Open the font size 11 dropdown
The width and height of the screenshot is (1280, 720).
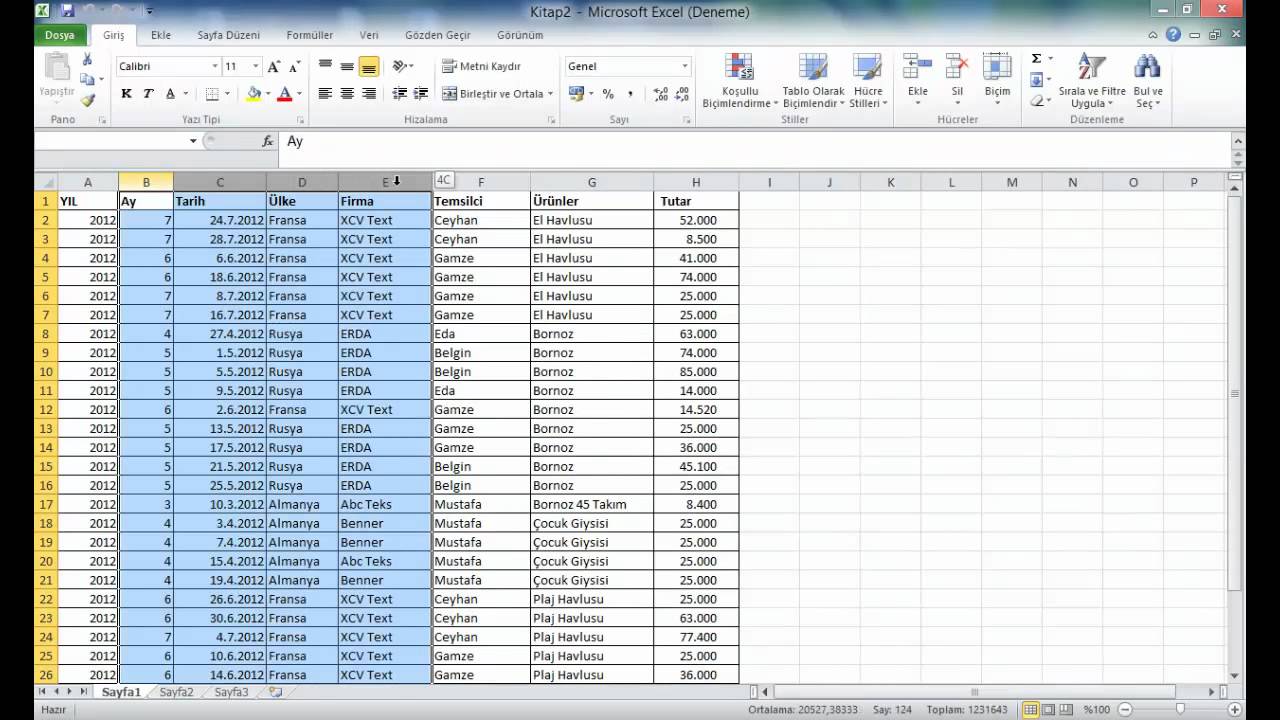pos(255,66)
